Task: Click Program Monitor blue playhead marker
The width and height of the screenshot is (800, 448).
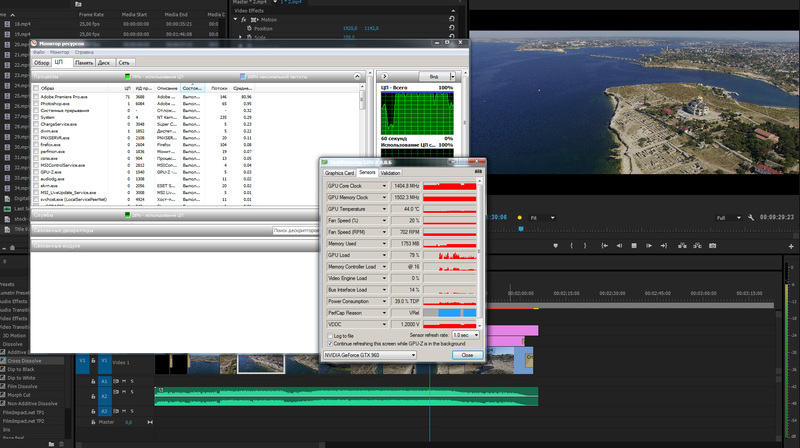Action: click(521, 229)
